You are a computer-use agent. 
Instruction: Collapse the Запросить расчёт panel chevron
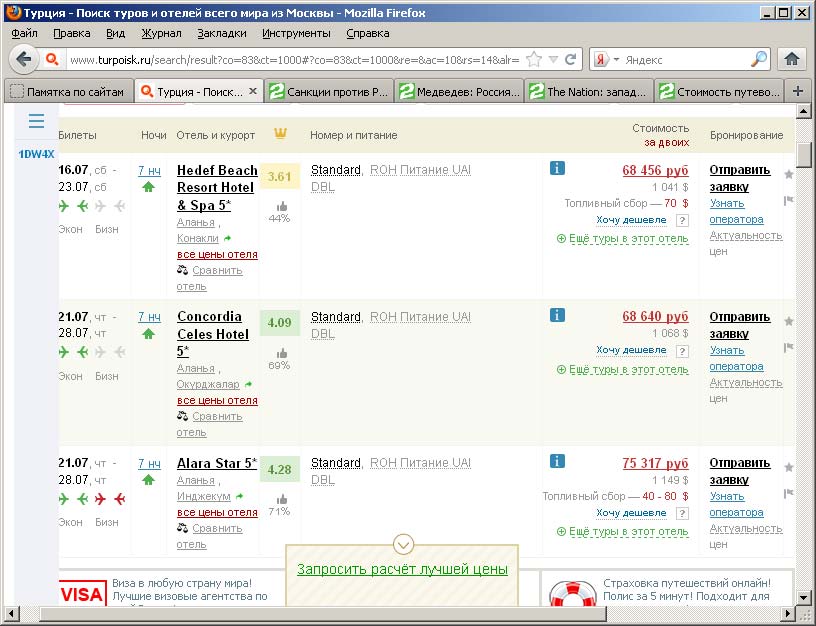click(x=403, y=545)
